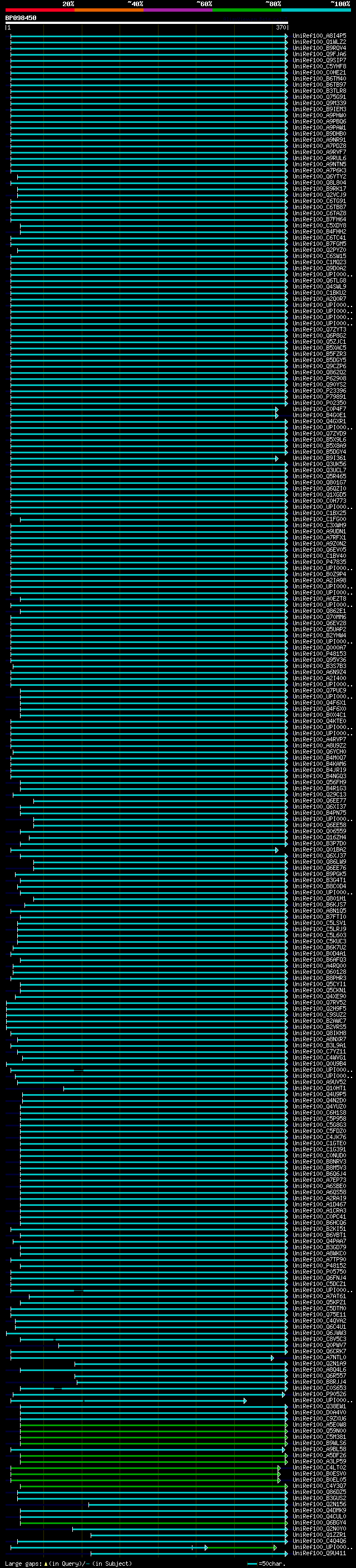Select the UniRef100_Q01BA2 label
356x1568 pixels.
319,849
